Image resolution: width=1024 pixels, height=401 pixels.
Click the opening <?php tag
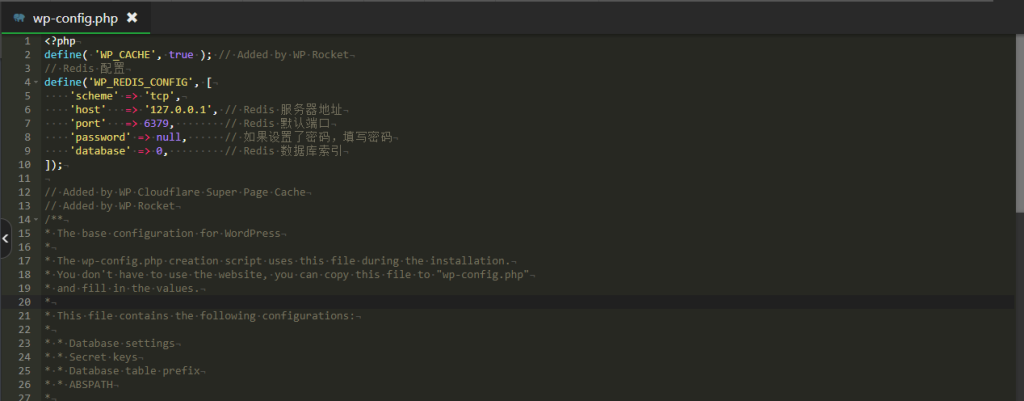[x=60, y=41]
